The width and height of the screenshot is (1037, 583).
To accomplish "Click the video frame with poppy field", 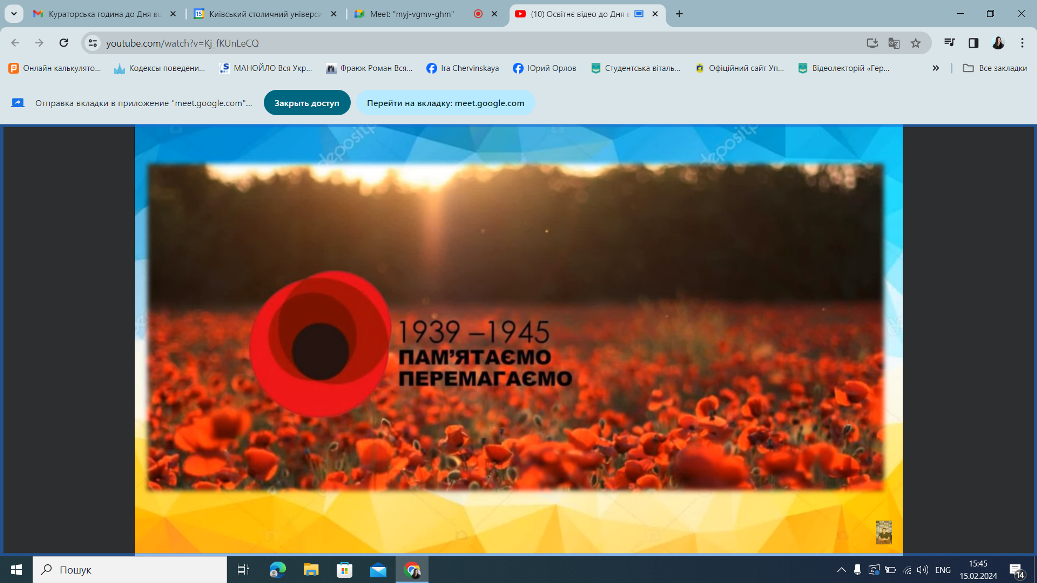I will (x=516, y=327).
